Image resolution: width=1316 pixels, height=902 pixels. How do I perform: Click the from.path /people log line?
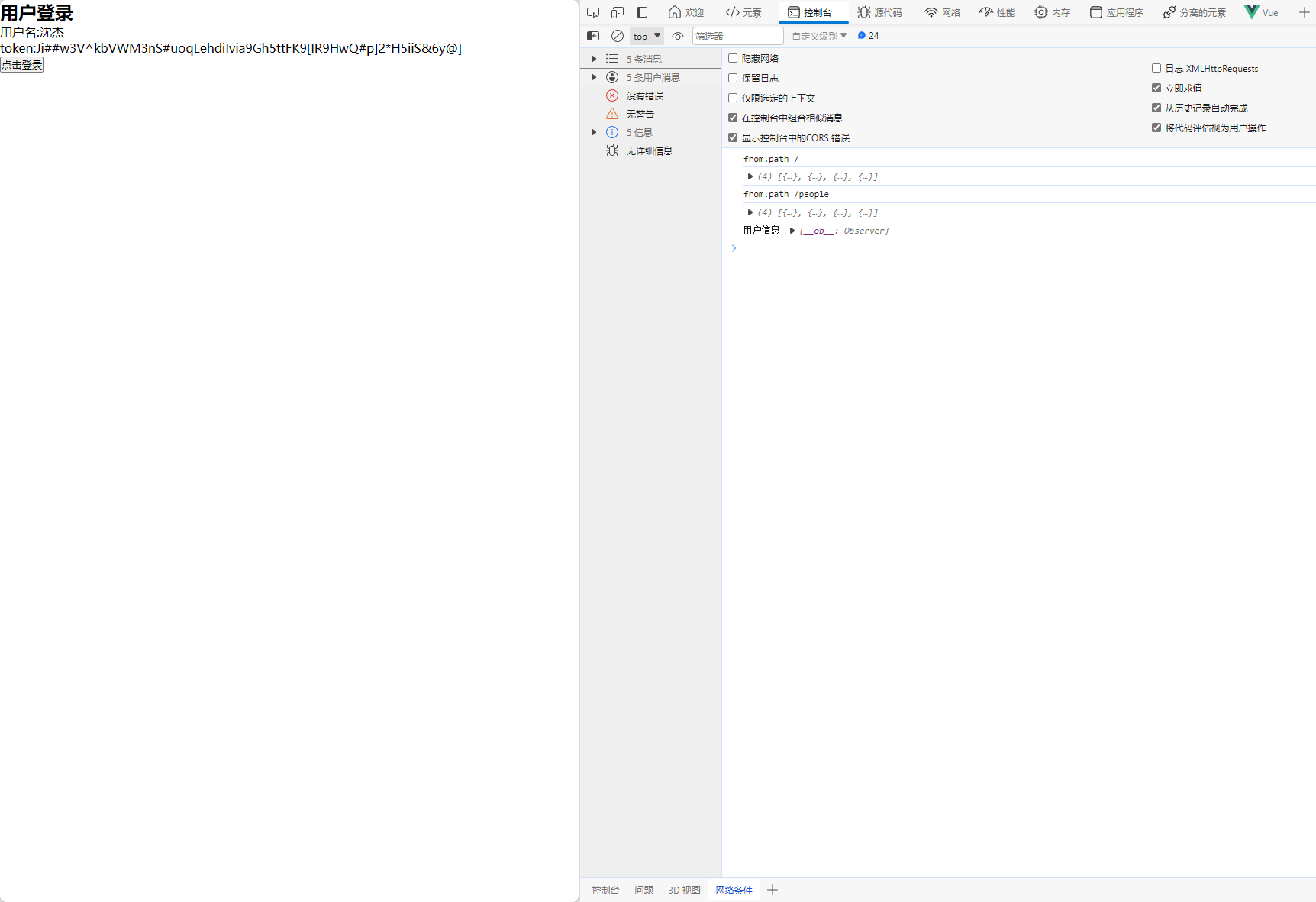tap(785, 195)
